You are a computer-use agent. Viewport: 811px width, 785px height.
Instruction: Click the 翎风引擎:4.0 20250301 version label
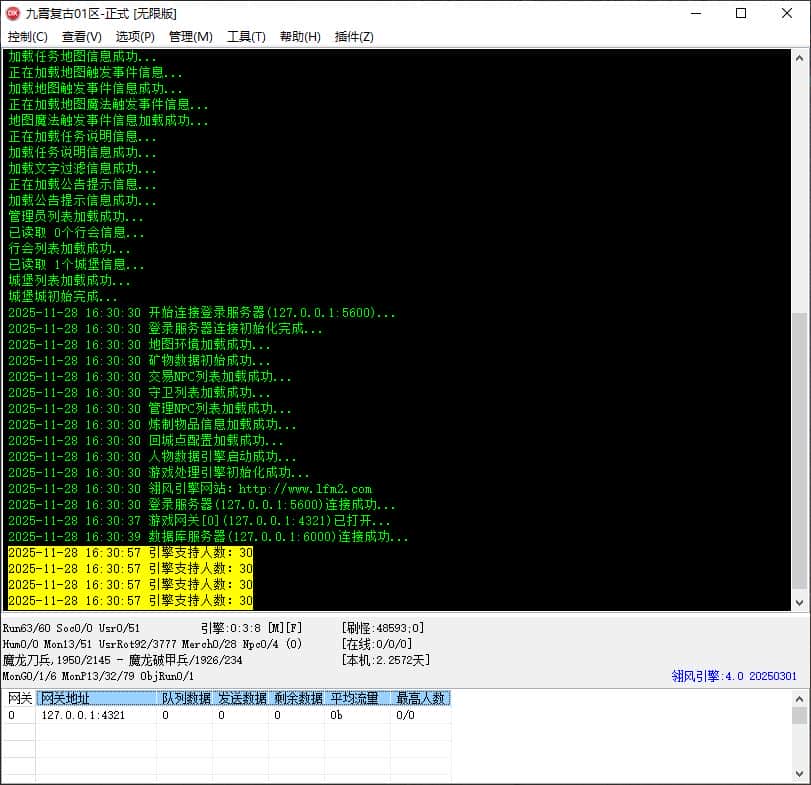point(734,676)
